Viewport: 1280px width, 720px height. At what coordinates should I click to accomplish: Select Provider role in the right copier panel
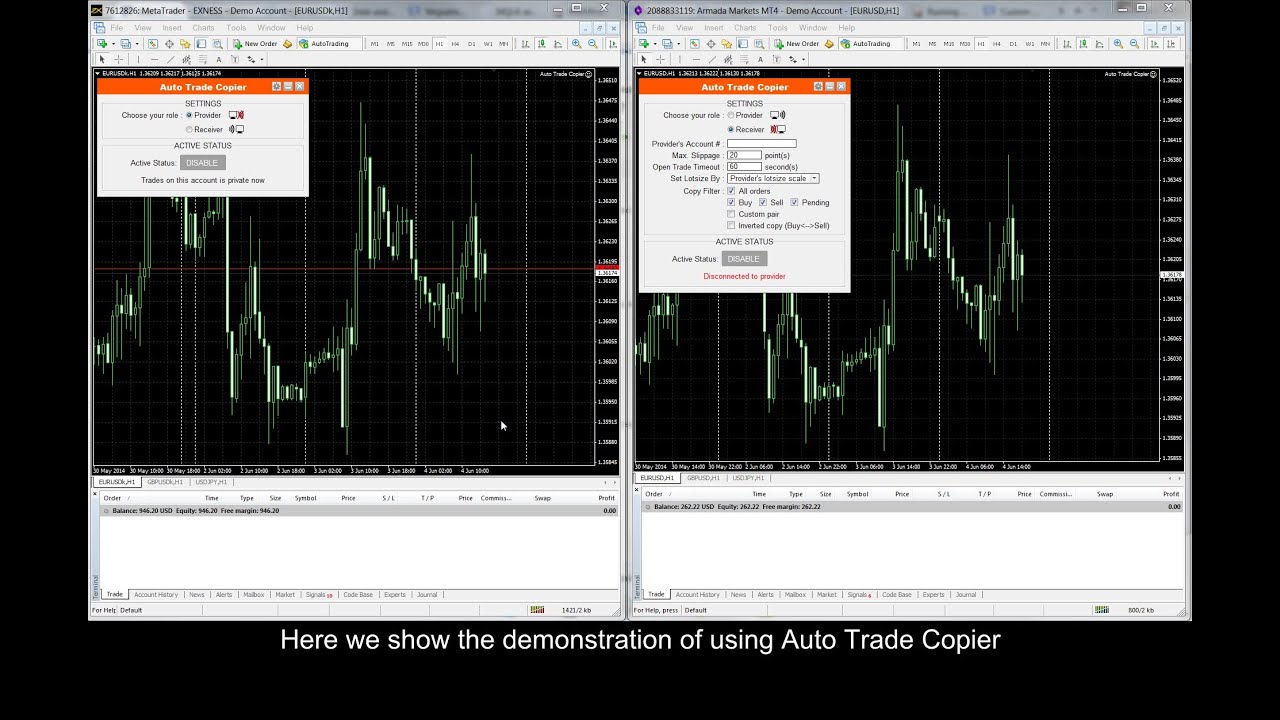click(x=731, y=115)
